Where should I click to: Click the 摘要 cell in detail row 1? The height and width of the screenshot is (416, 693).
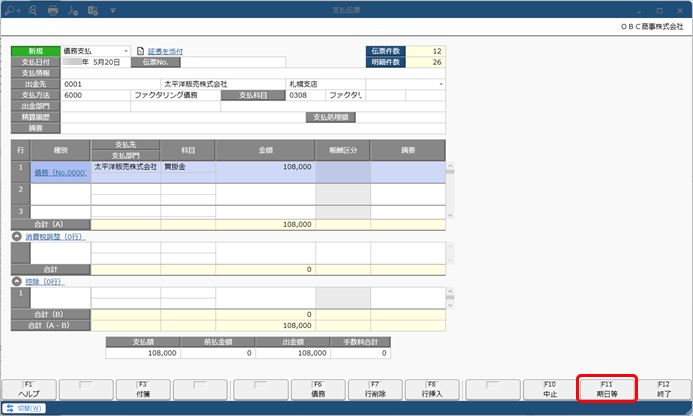pos(408,172)
